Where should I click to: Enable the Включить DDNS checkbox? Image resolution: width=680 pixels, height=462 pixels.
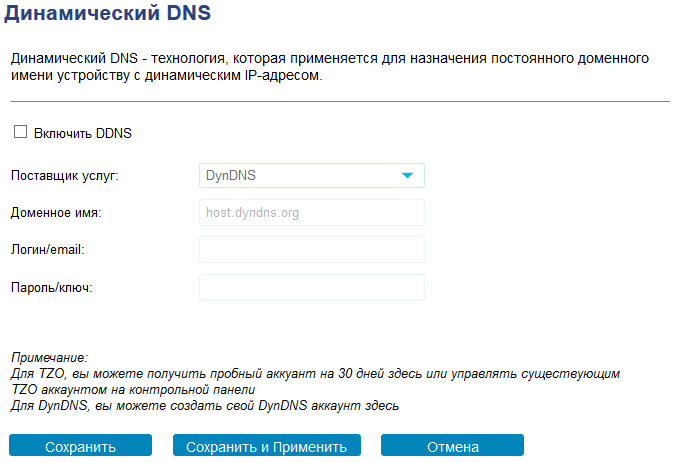[x=20, y=132]
